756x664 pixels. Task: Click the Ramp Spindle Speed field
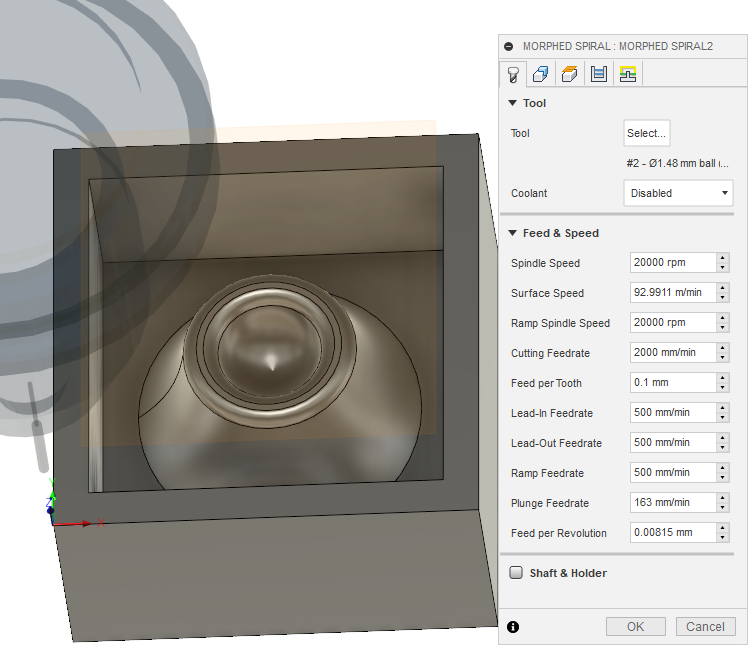tap(673, 322)
